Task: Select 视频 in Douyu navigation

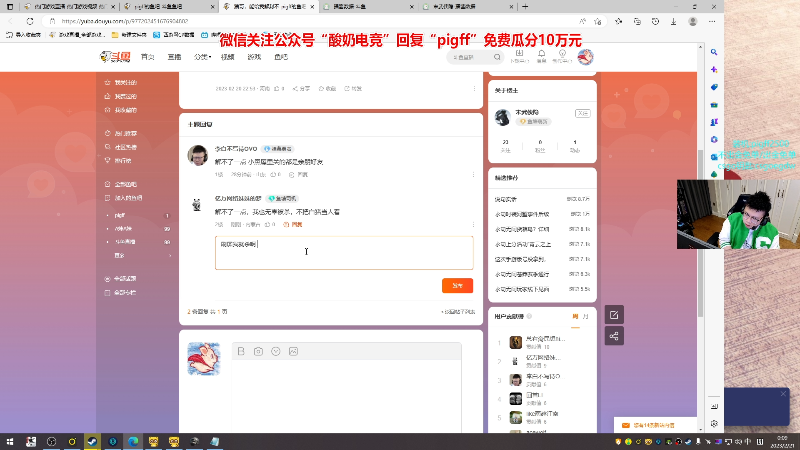Action: (228, 57)
